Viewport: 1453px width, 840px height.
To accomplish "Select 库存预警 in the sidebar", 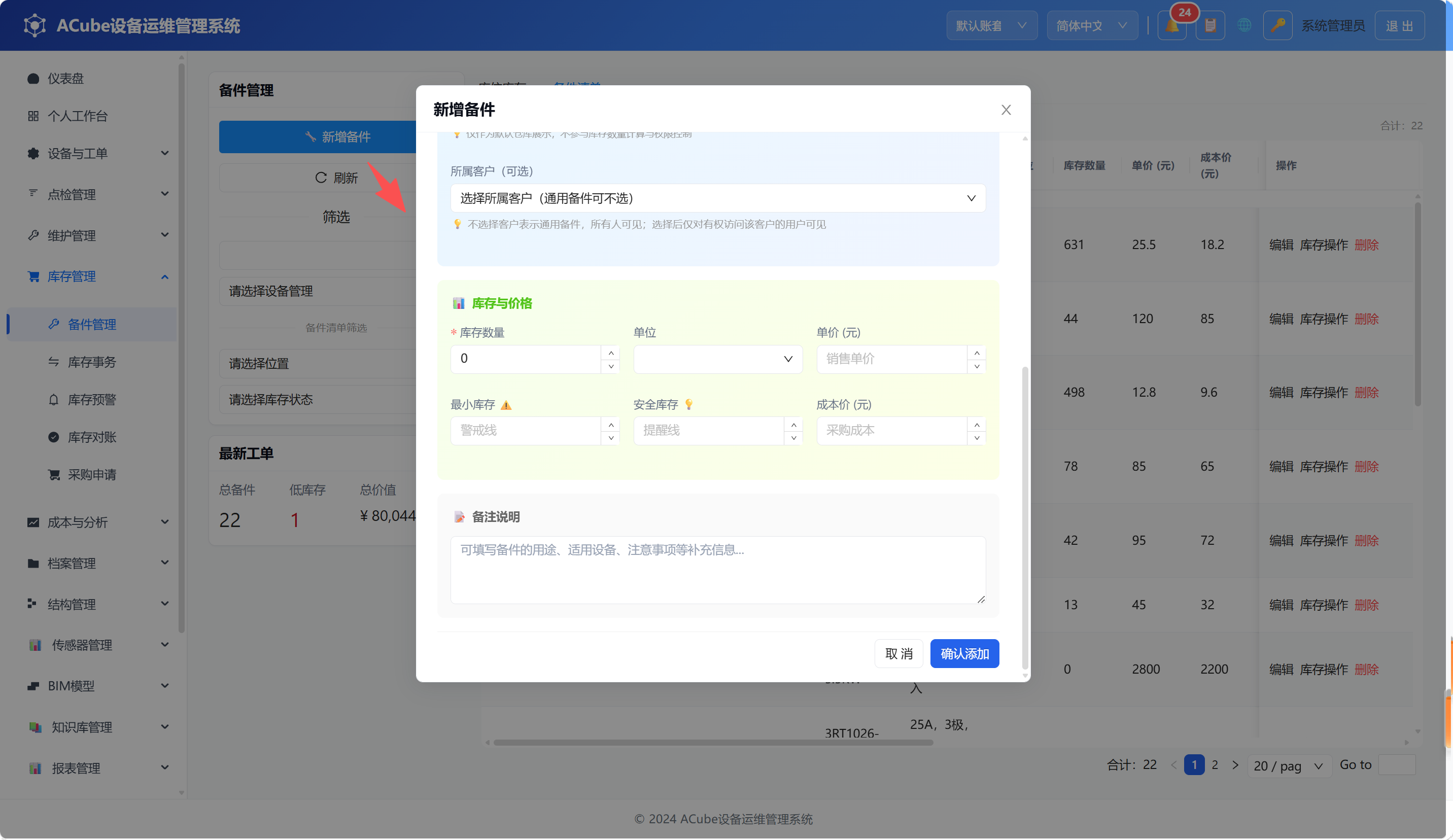I will coord(92,399).
